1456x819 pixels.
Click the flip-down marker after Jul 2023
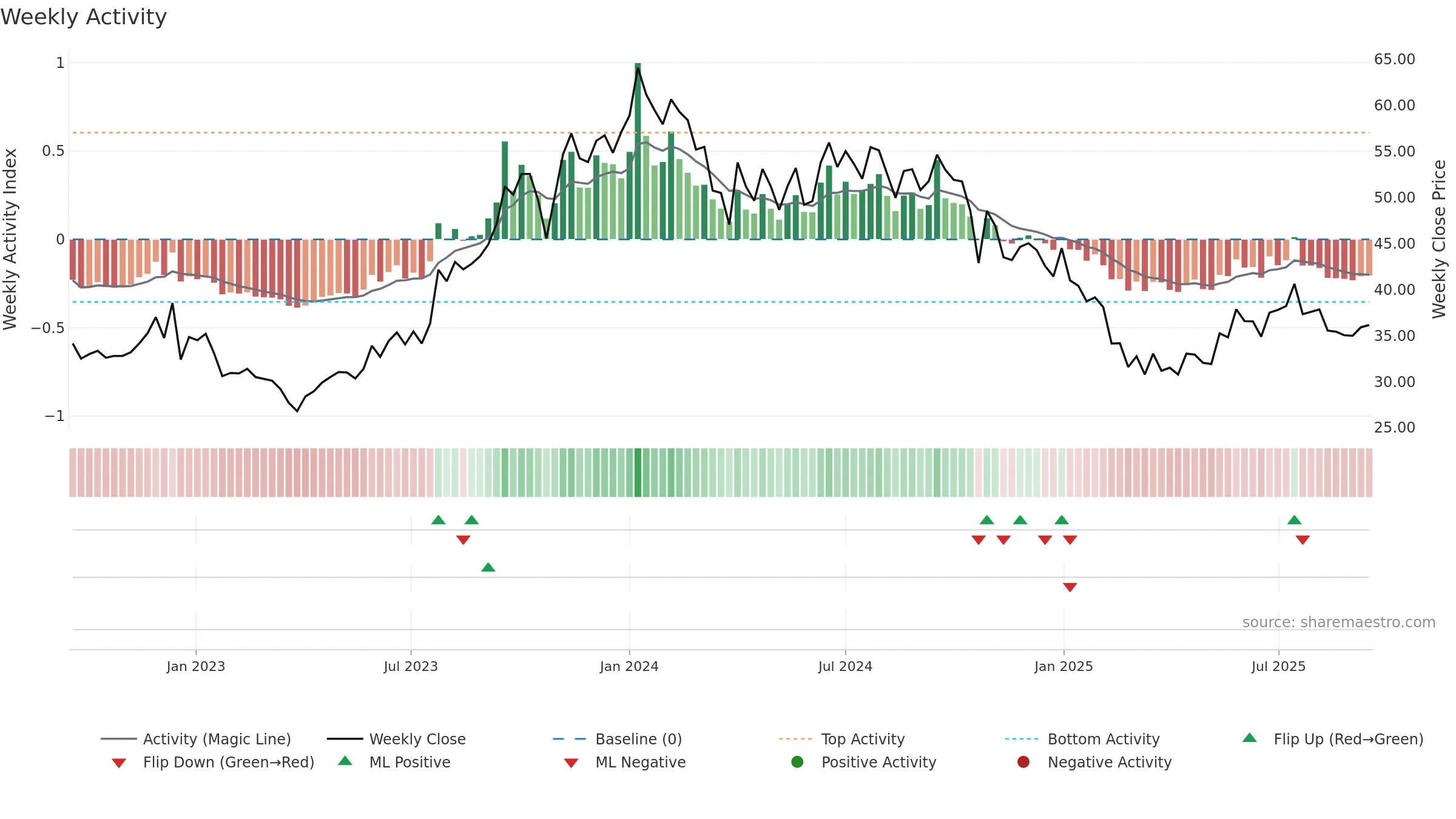pyautogui.click(x=463, y=540)
